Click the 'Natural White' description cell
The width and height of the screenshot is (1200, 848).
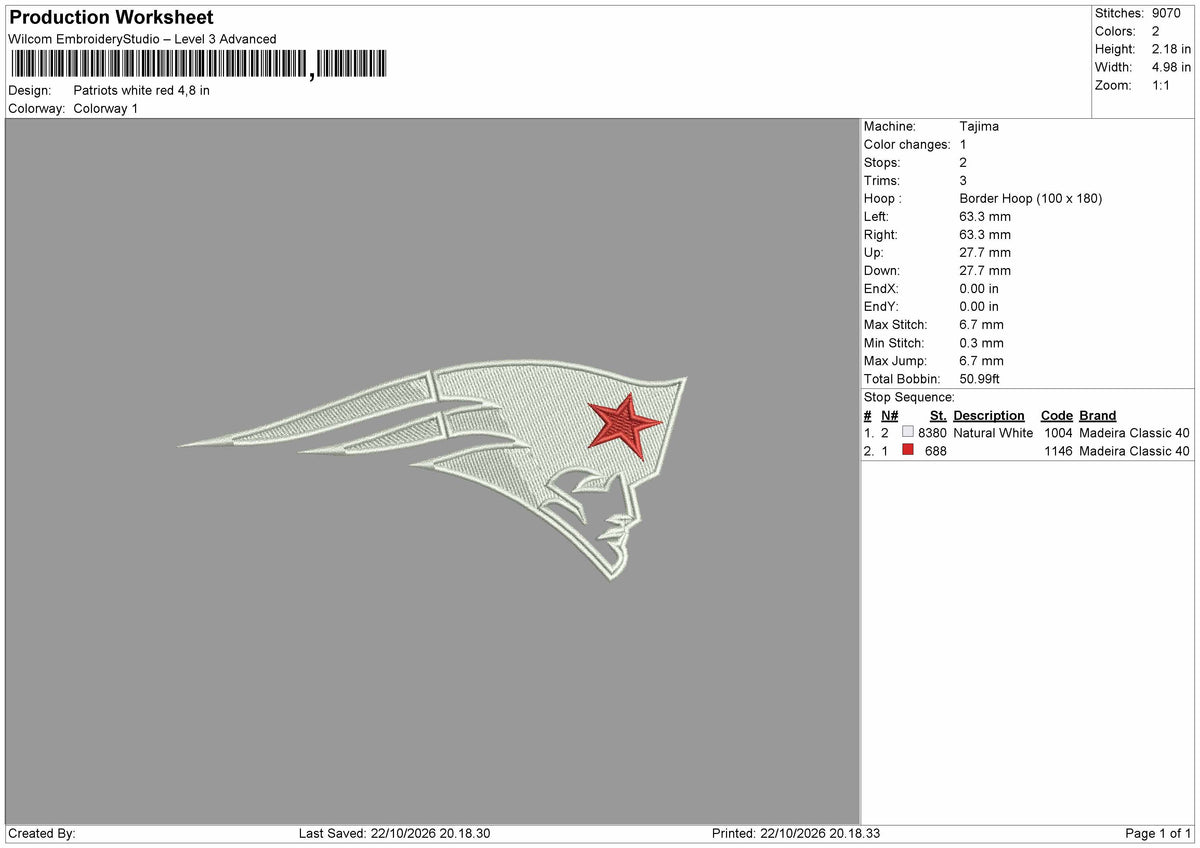click(x=993, y=433)
